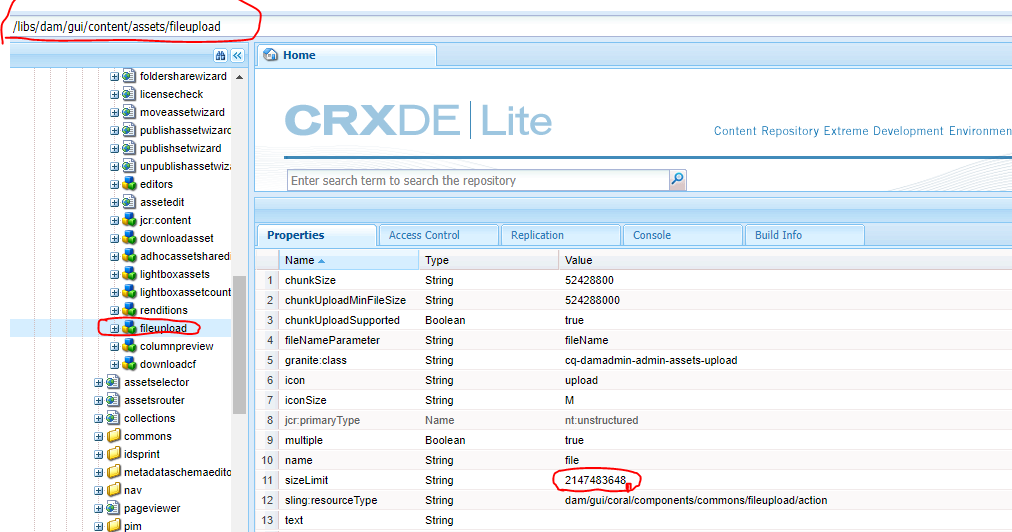Expand the assetsrouter node

tap(98, 400)
